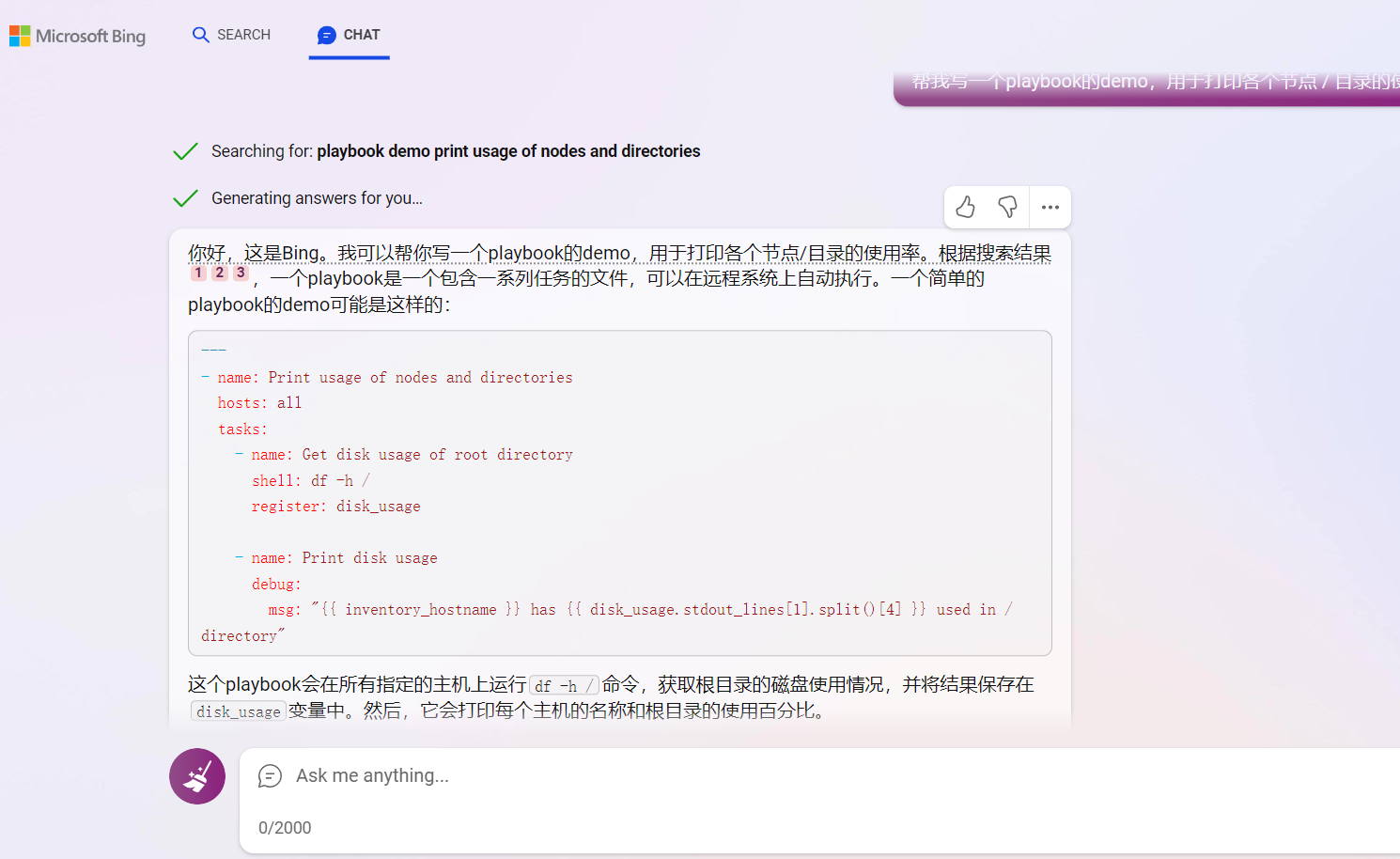Open citation reference 2
The height and width of the screenshot is (859, 1400).
(x=219, y=273)
